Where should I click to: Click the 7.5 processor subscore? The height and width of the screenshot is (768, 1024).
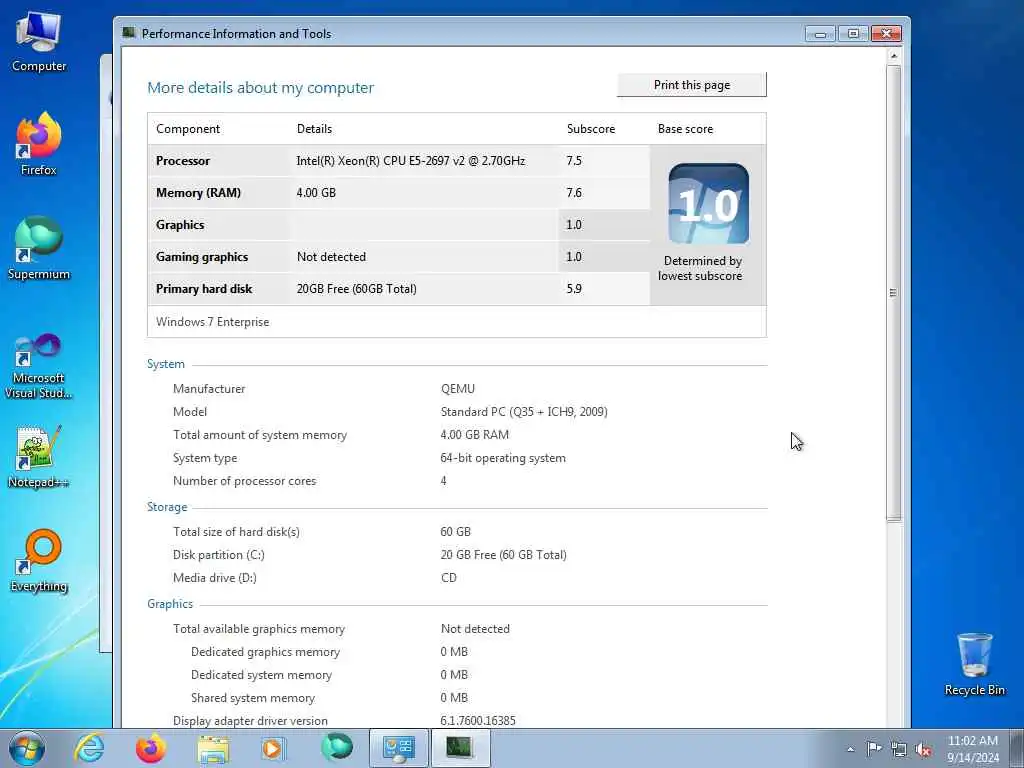(x=574, y=161)
